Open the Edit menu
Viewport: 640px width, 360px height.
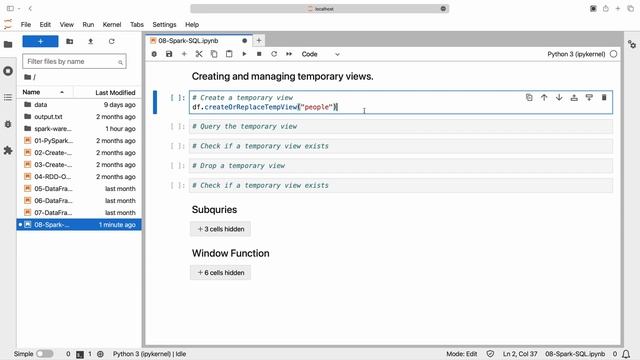tap(45, 24)
